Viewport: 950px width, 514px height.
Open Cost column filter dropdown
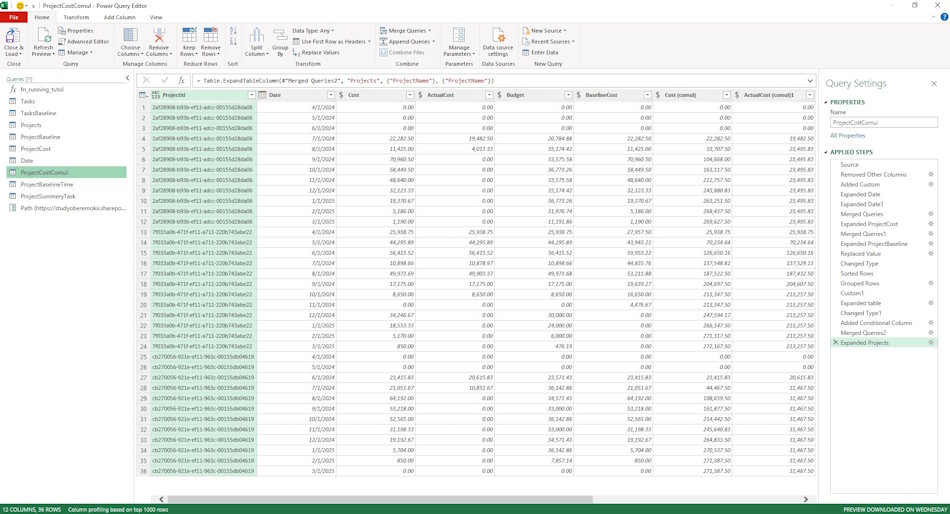[x=410, y=95]
